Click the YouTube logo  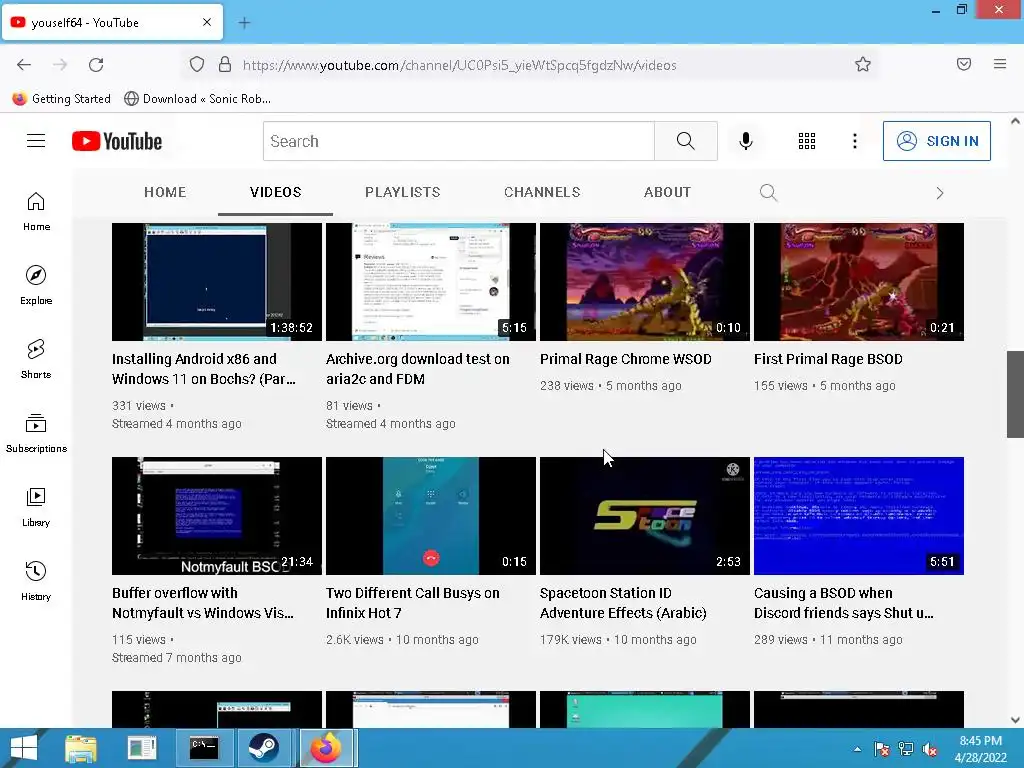point(117,141)
